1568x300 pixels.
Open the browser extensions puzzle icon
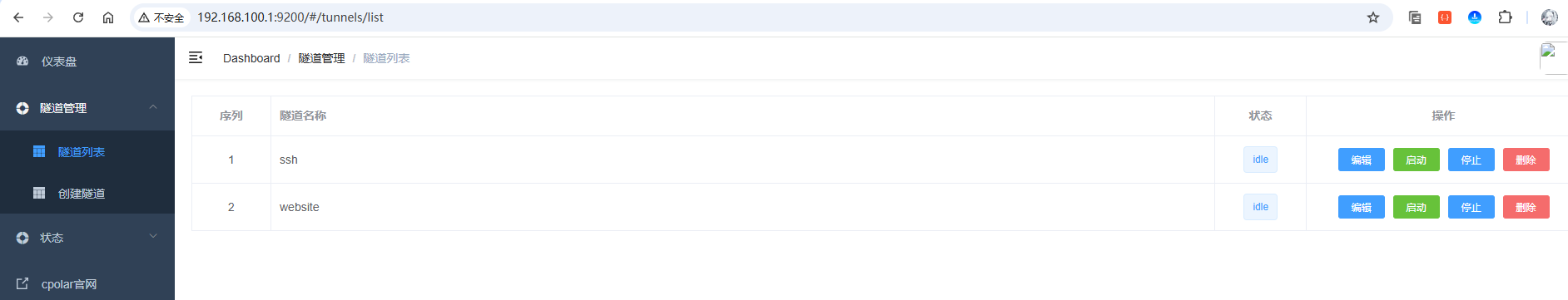tap(1505, 17)
